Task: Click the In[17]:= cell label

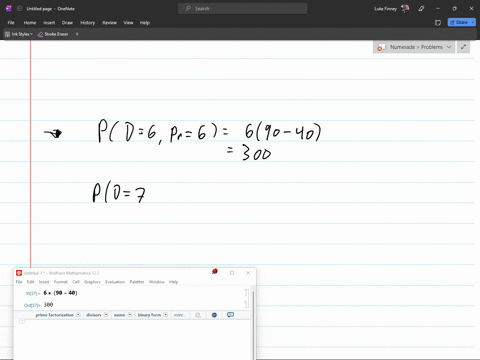Action: click(33, 293)
